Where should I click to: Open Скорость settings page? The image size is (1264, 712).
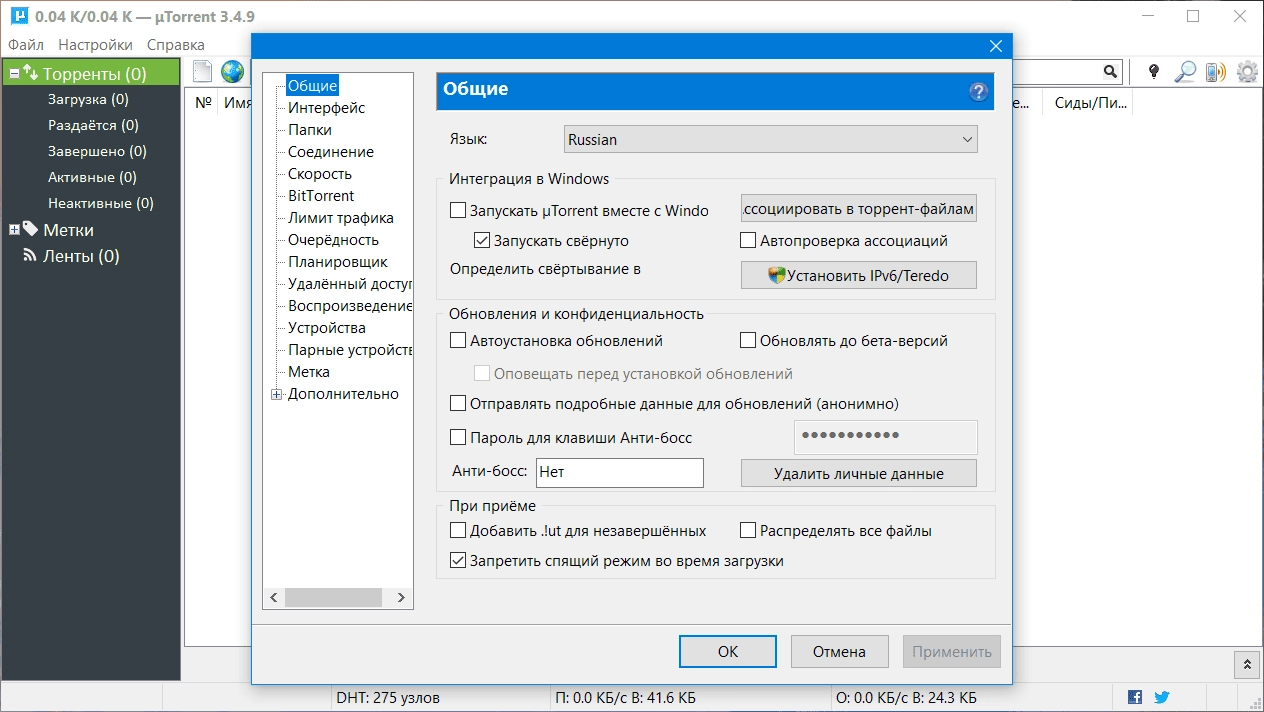tap(320, 174)
